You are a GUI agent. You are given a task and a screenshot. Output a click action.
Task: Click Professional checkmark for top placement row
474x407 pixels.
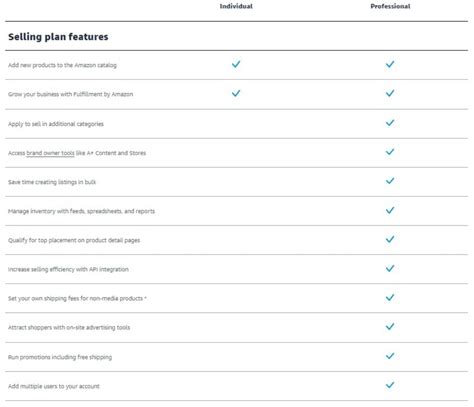tap(390, 239)
